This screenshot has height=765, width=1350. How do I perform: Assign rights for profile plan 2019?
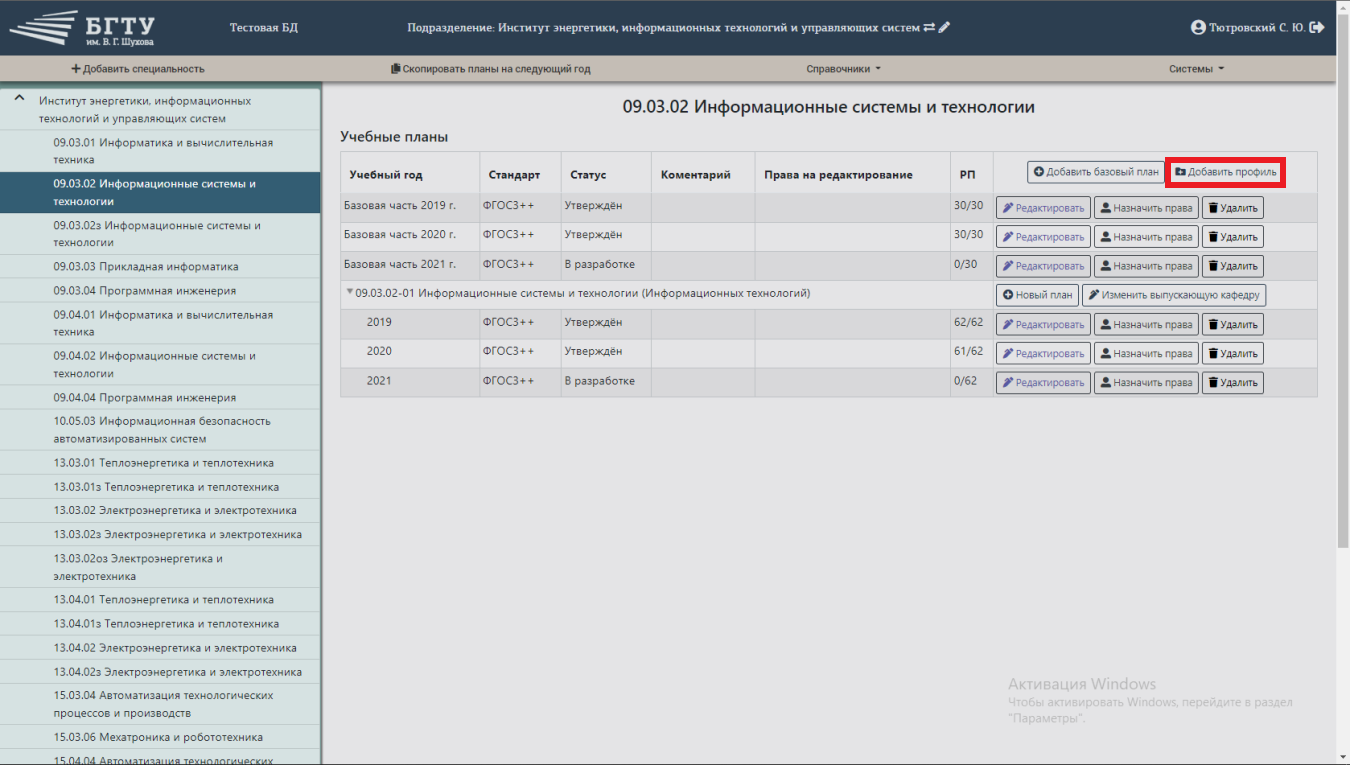(x=1146, y=324)
